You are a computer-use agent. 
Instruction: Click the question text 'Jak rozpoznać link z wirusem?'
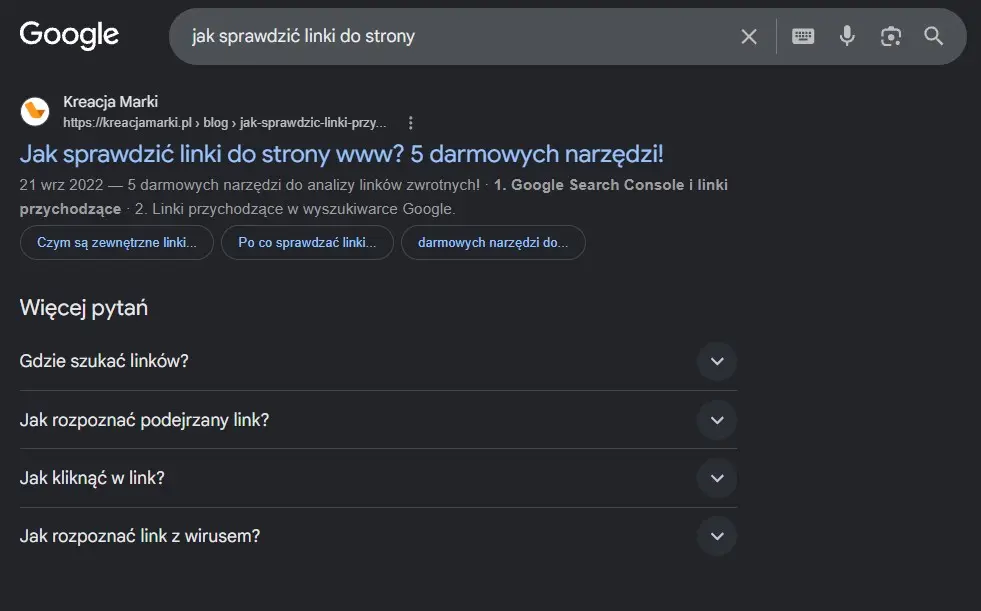pyautogui.click(x=140, y=536)
